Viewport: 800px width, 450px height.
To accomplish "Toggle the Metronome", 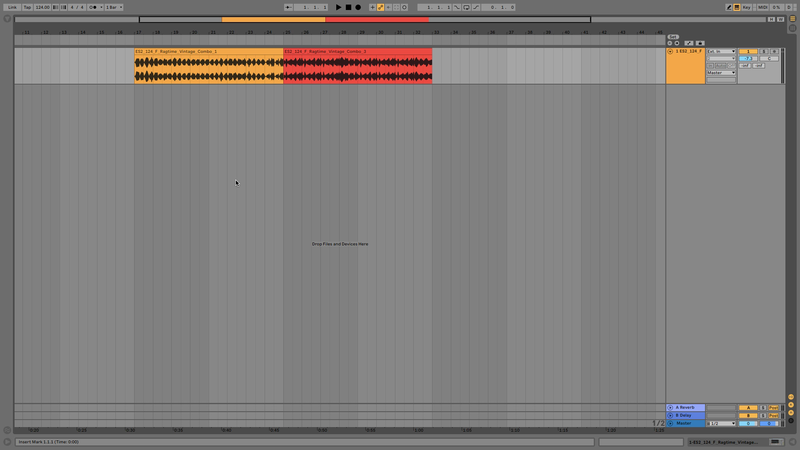I will (93, 7).
